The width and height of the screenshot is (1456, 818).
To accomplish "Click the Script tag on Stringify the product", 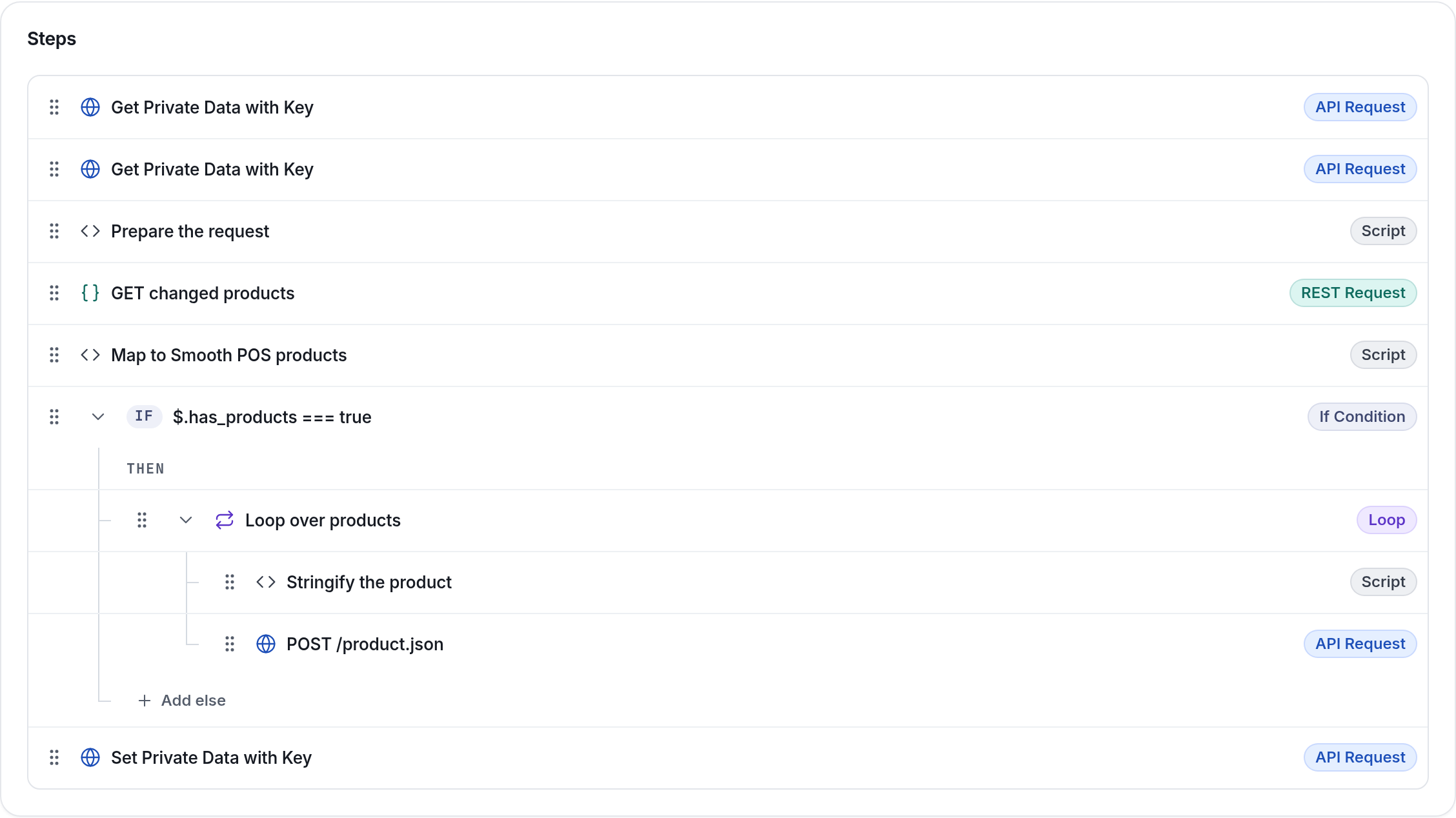I will (1383, 582).
